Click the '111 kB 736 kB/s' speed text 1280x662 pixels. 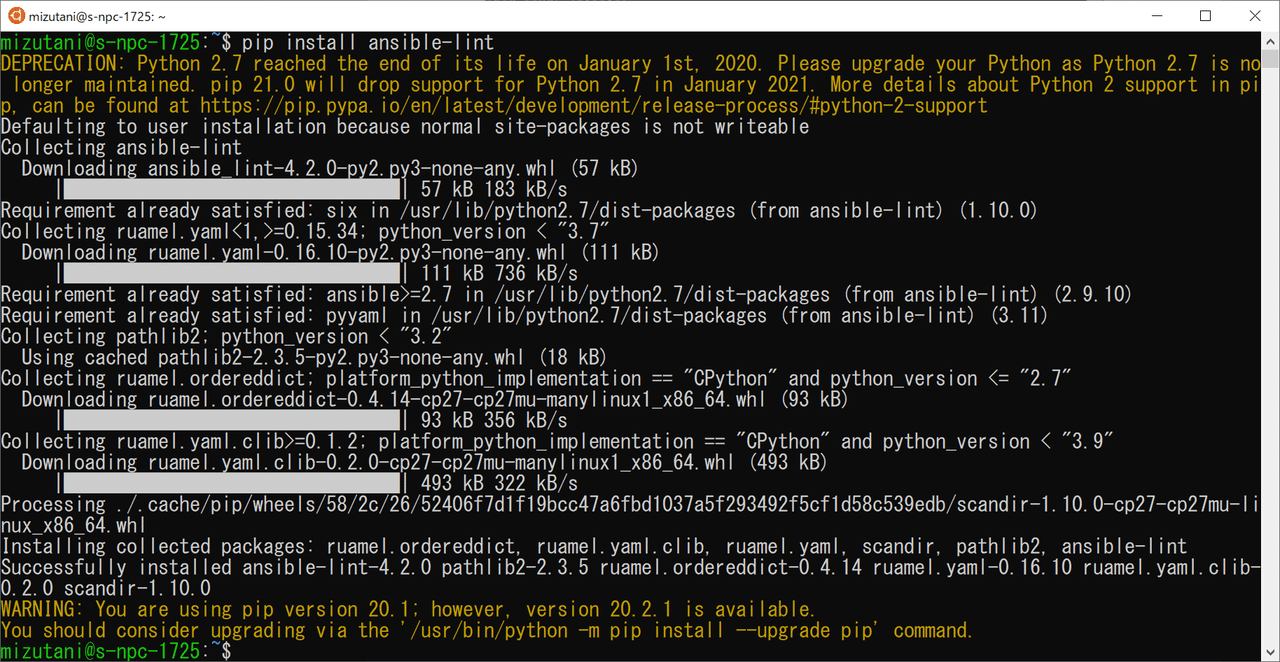(x=499, y=274)
